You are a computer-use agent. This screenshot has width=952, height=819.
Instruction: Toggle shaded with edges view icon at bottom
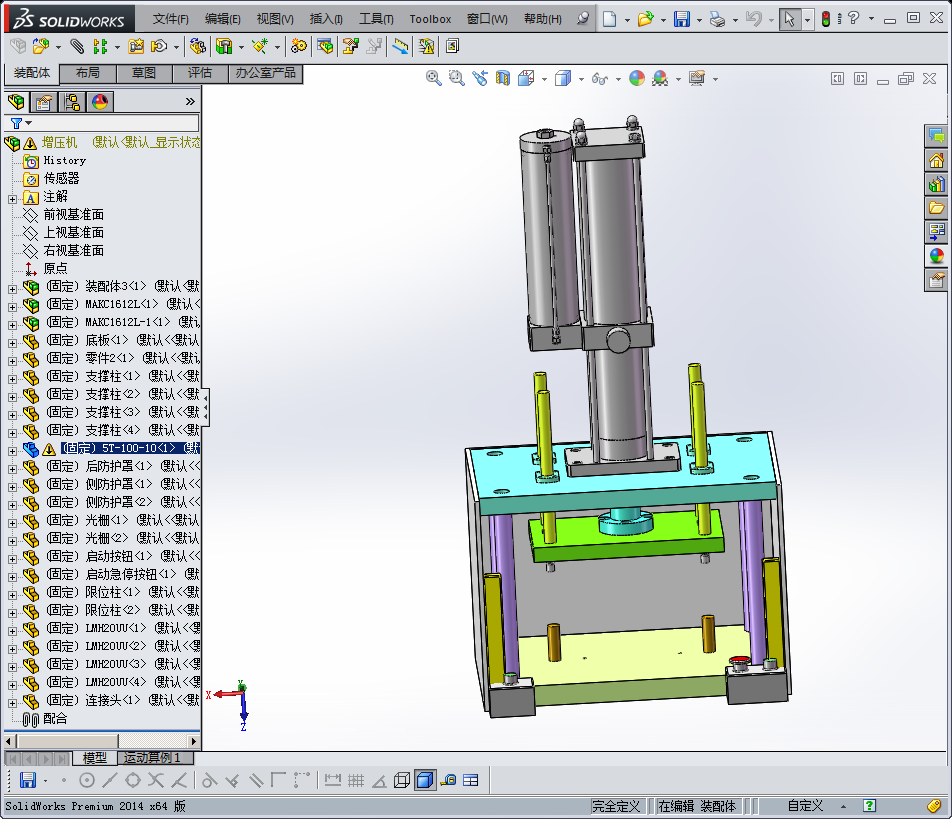425,780
